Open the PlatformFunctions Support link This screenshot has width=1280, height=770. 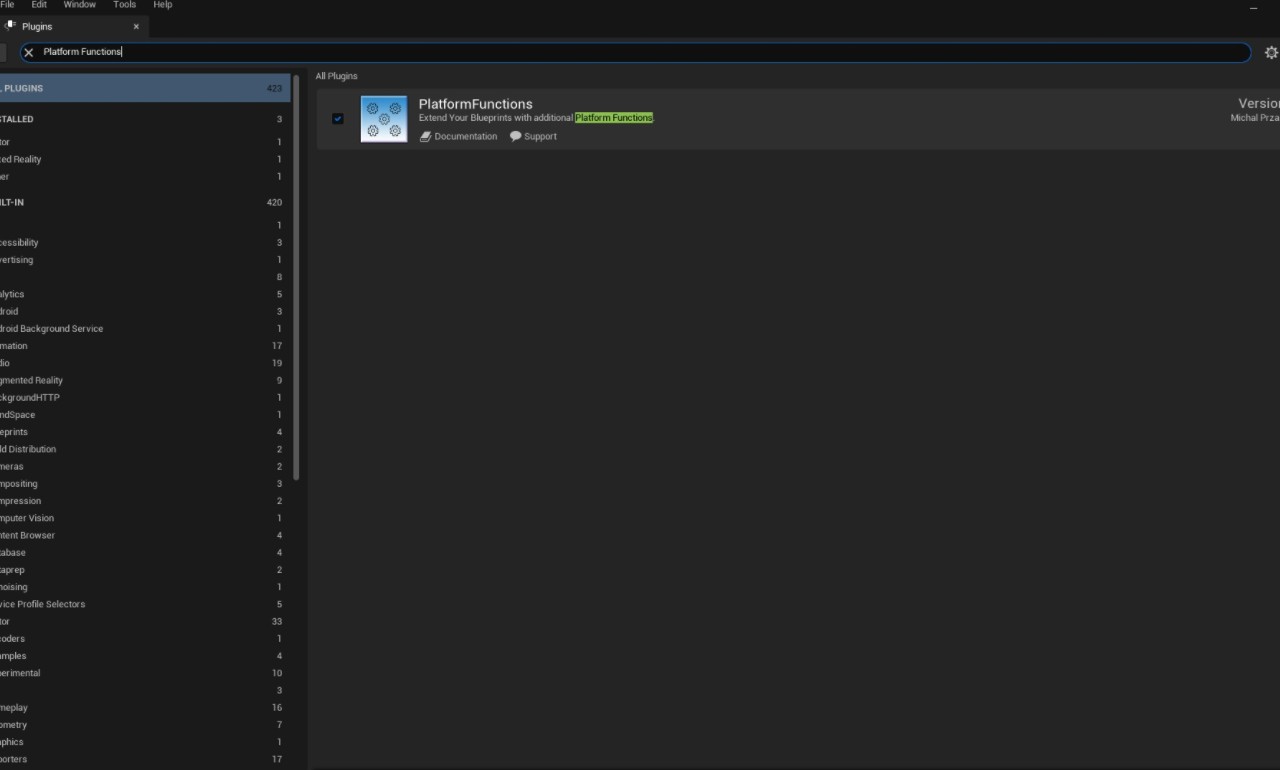click(540, 137)
